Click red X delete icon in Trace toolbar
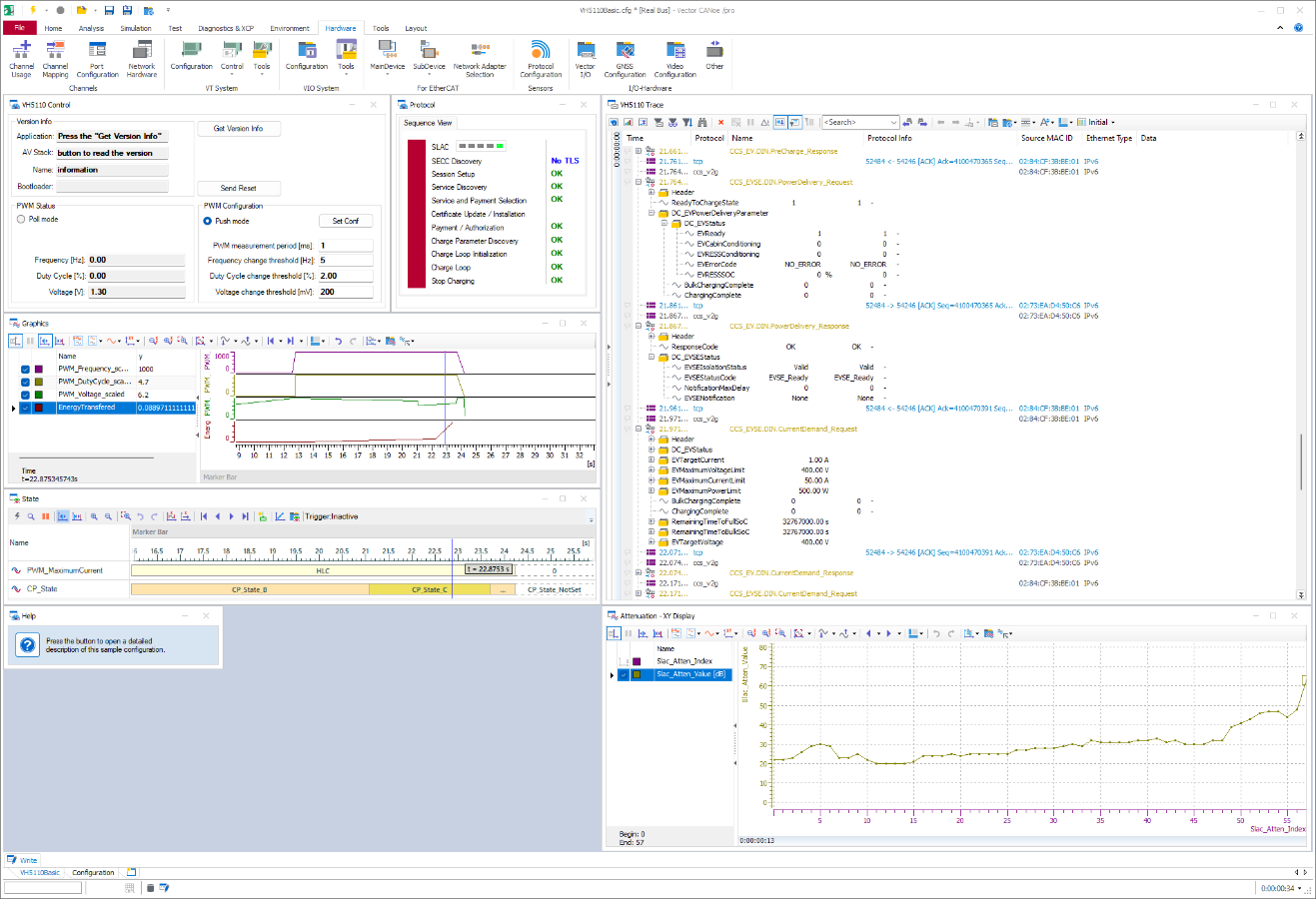This screenshot has height=899, width=1316. tap(721, 122)
